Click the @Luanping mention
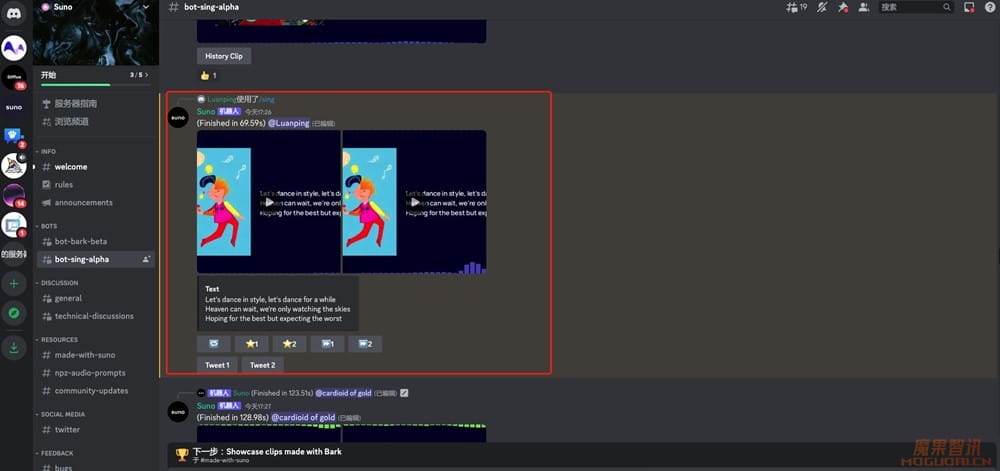This screenshot has width=1000, height=471. click(288, 123)
